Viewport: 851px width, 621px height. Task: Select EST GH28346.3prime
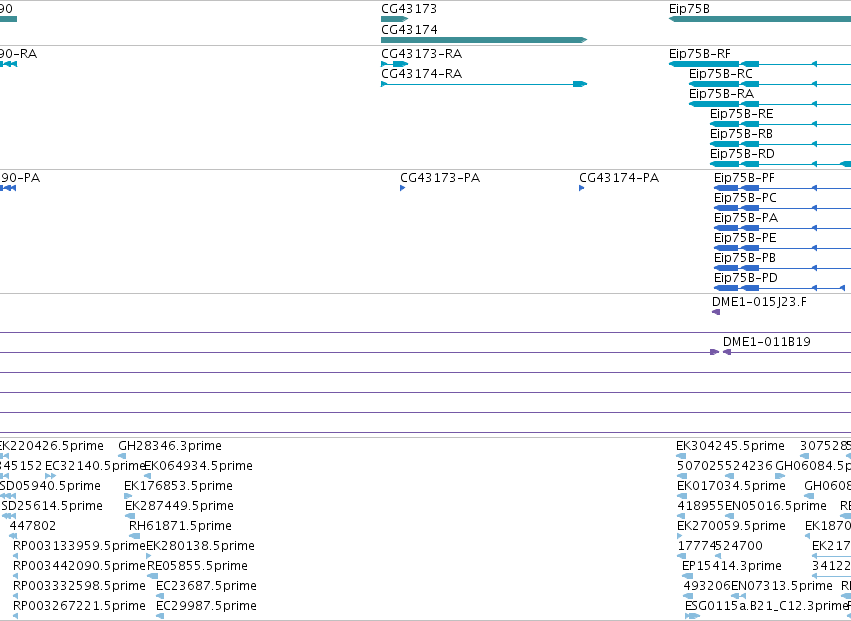(170, 446)
